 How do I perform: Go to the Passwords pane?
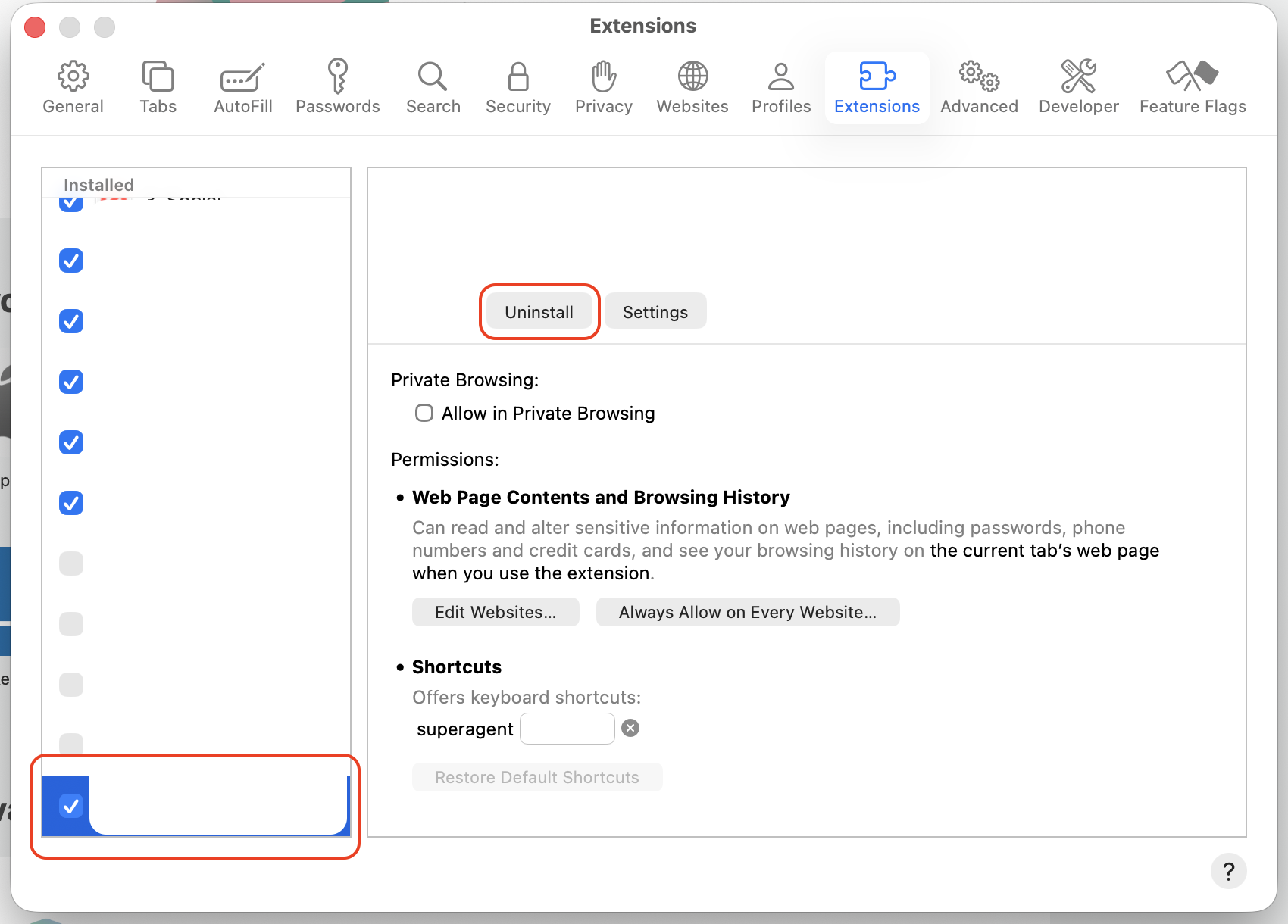coord(337,87)
